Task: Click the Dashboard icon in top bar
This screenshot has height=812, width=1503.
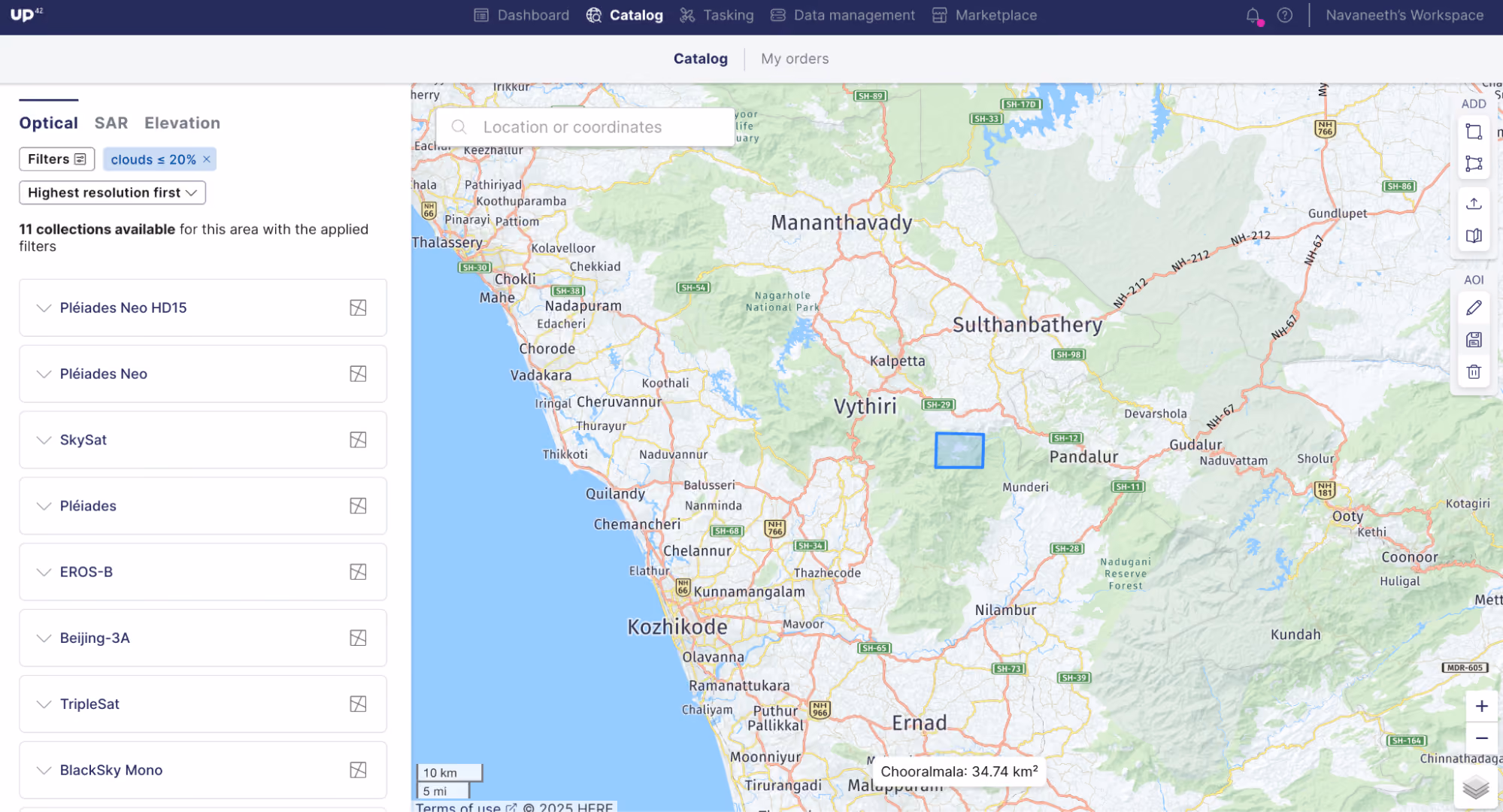Action: [481, 15]
